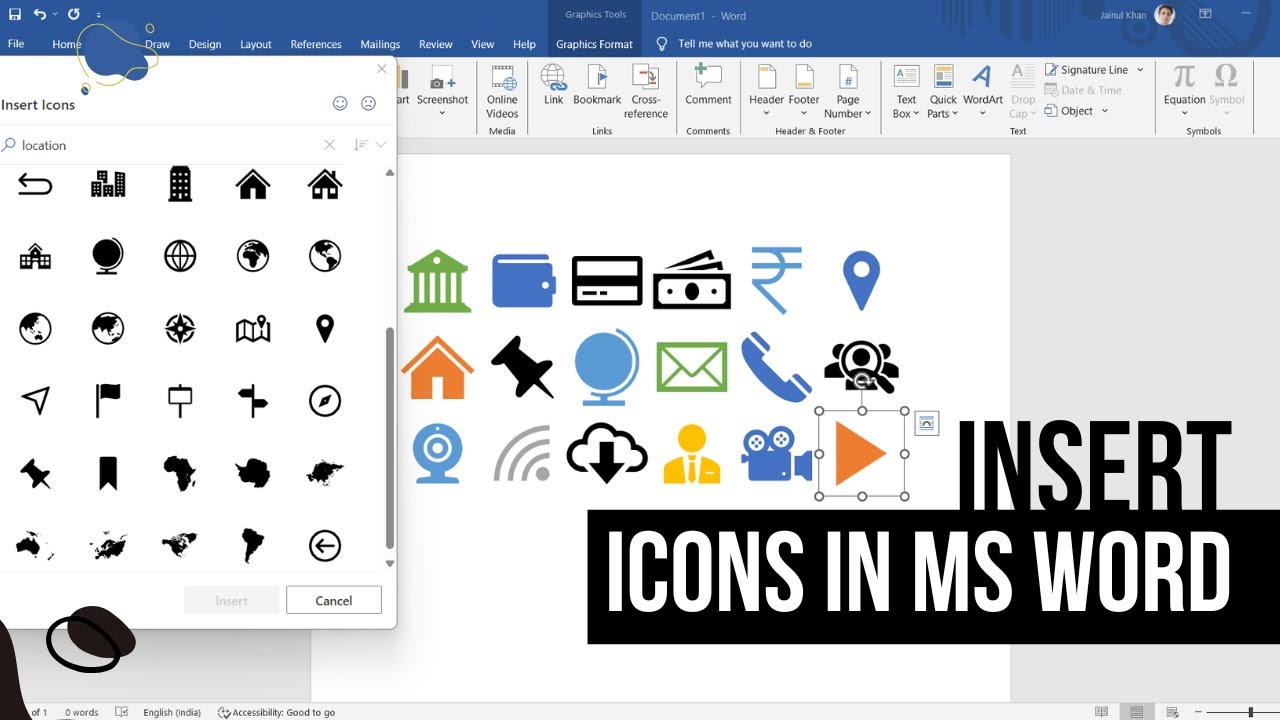
Task: Switch to Print Layout view in status bar
Action: [x=1137, y=712]
